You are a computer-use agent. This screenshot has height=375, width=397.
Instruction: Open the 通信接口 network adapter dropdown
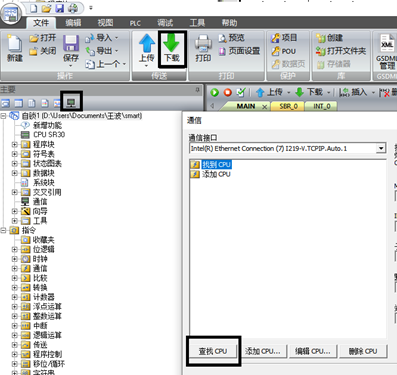tap(381, 148)
